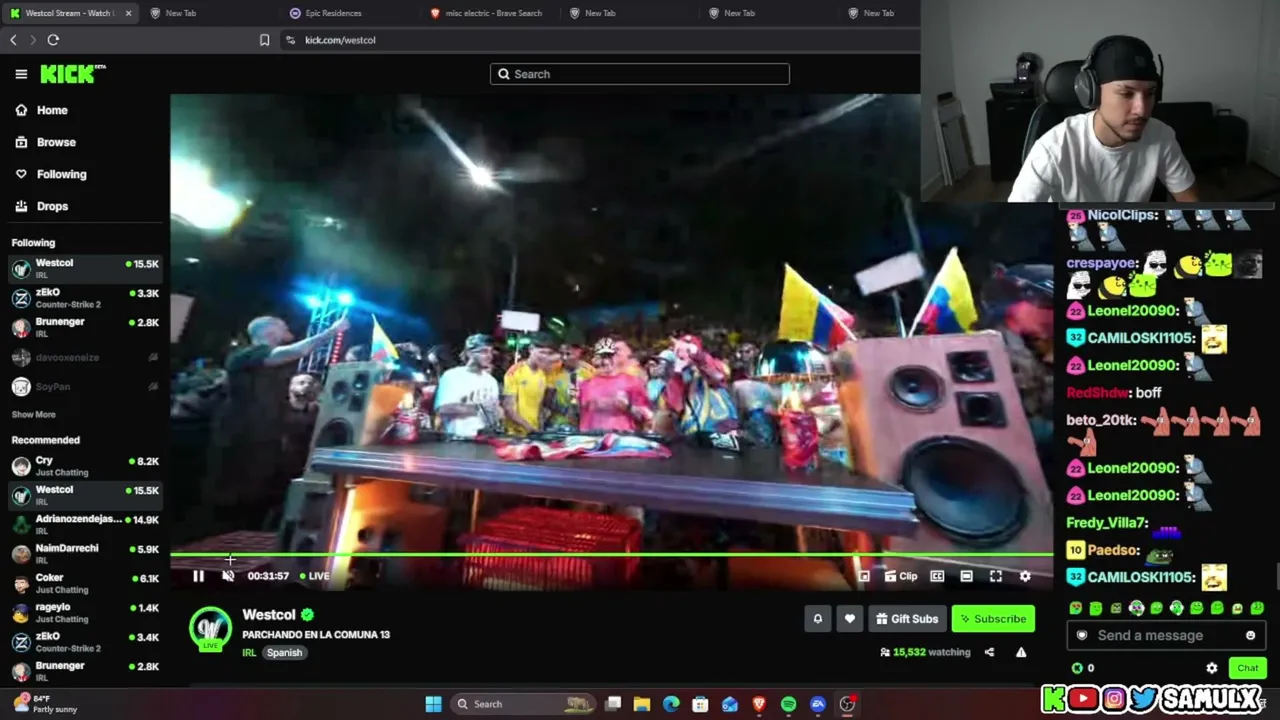This screenshot has width=1280, height=720.
Task: Open the IRL category link
Action: point(249,653)
